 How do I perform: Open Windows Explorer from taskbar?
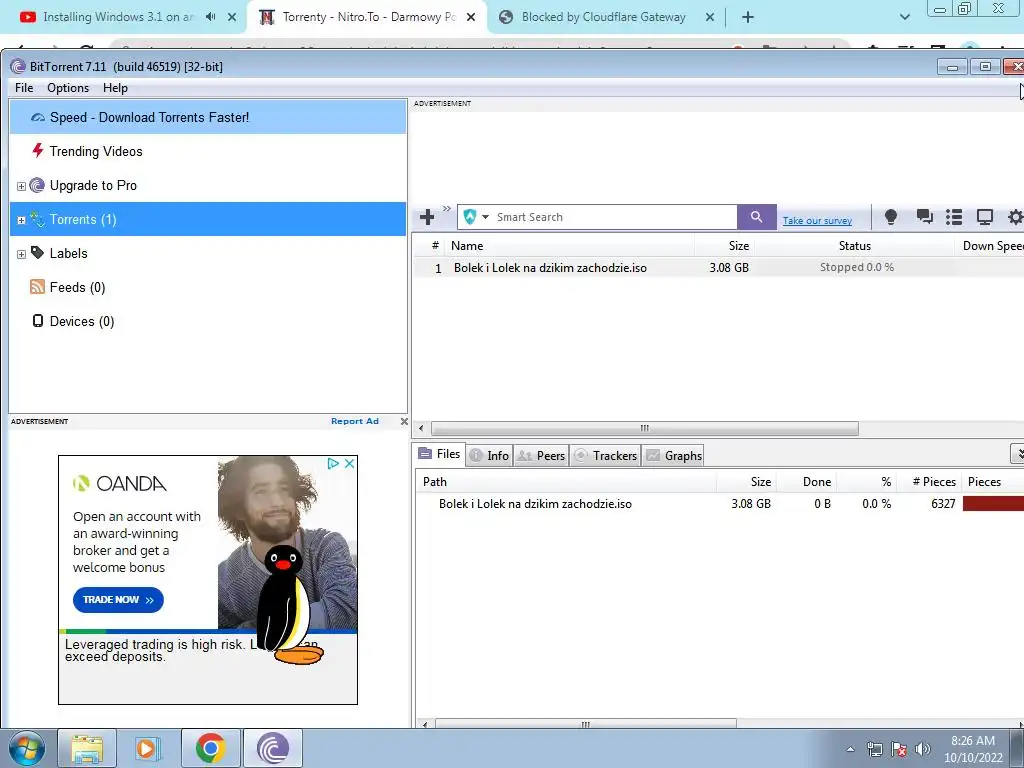(87, 748)
